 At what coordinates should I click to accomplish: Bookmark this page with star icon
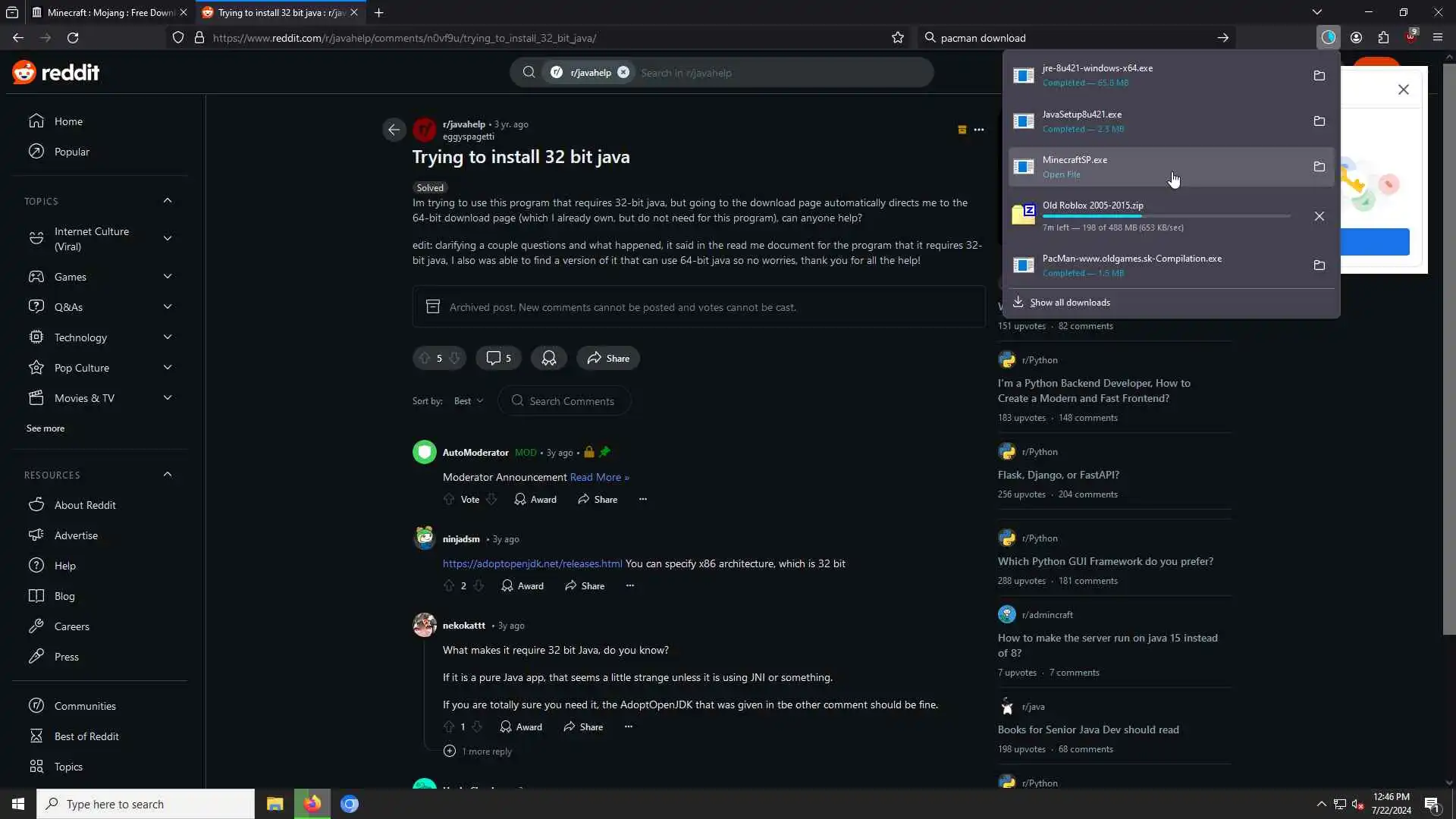coord(898,37)
